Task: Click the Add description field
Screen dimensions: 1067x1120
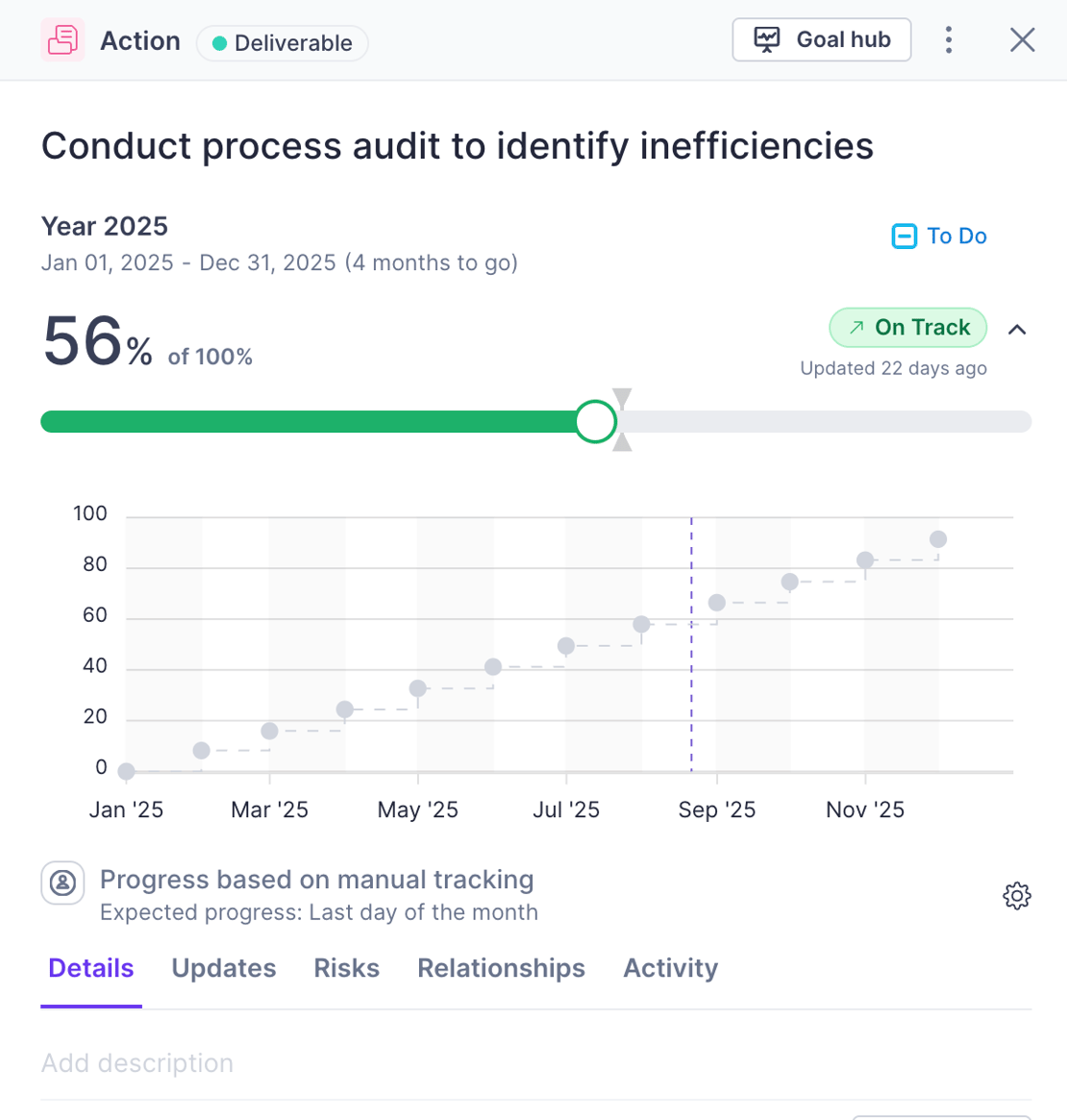Action: pyautogui.click(x=136, y=1063)
